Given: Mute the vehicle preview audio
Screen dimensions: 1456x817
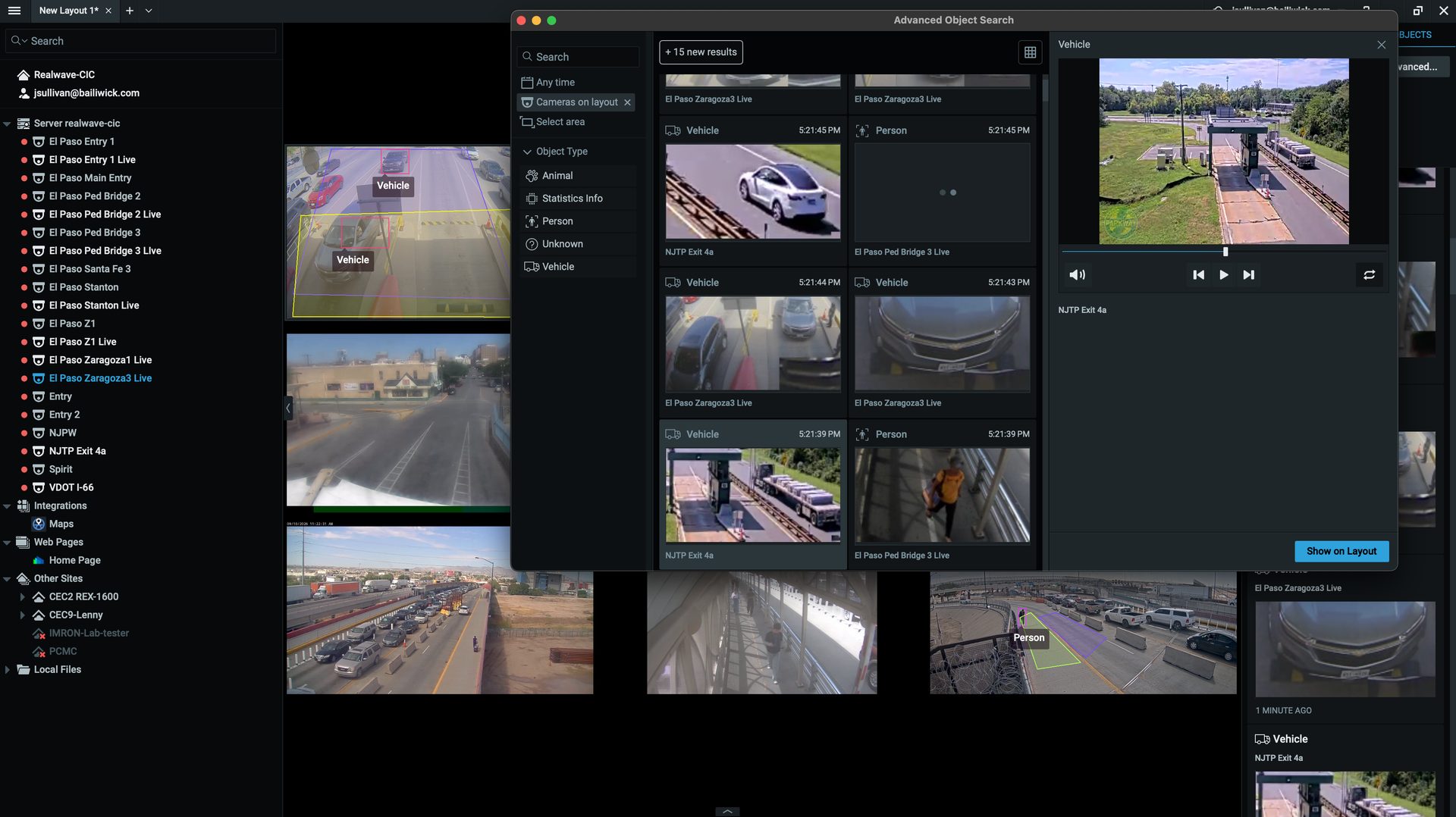Looking at the screenshot, I should tap(1077, 275).
